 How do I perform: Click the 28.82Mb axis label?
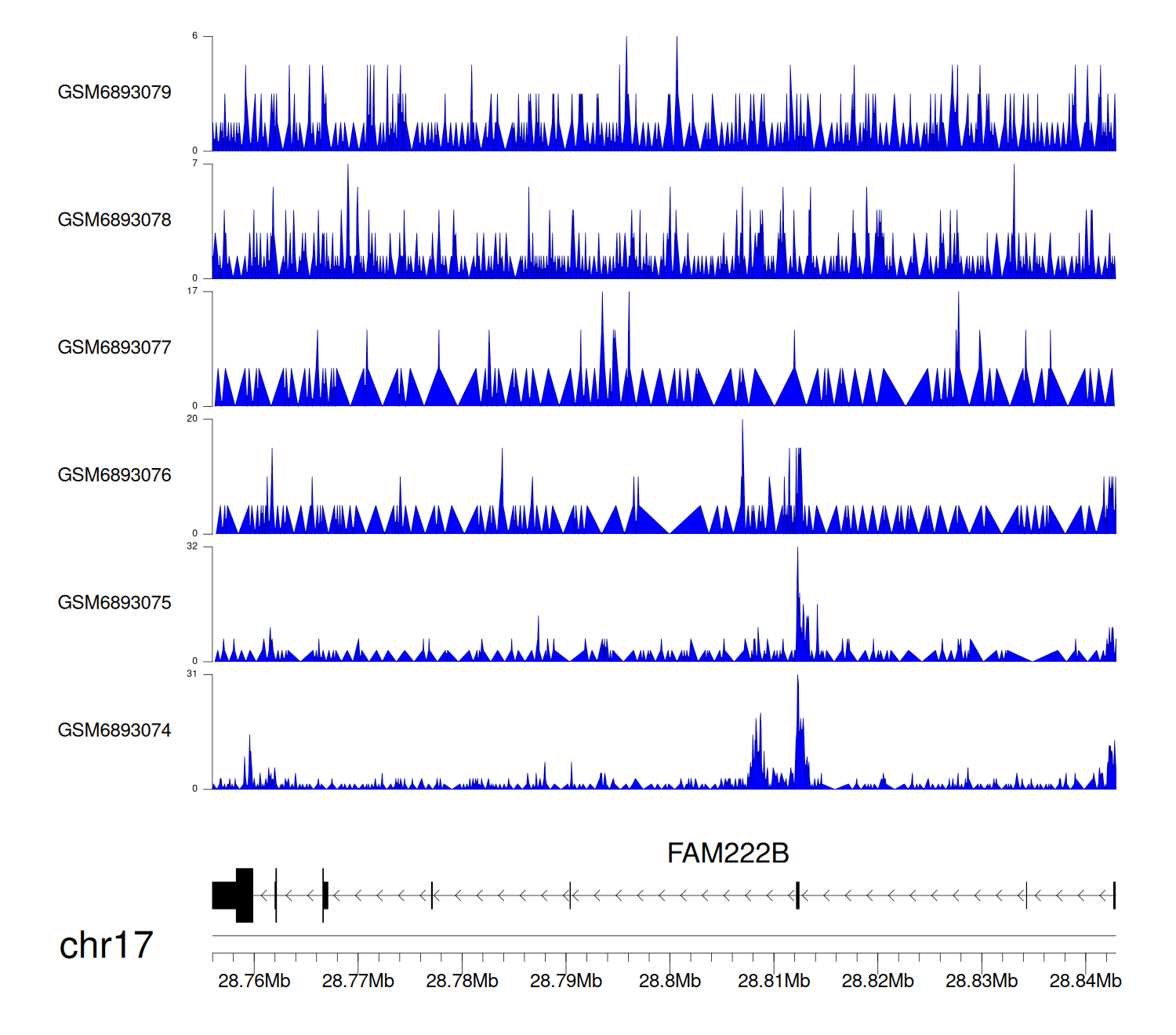coord(878,982)
